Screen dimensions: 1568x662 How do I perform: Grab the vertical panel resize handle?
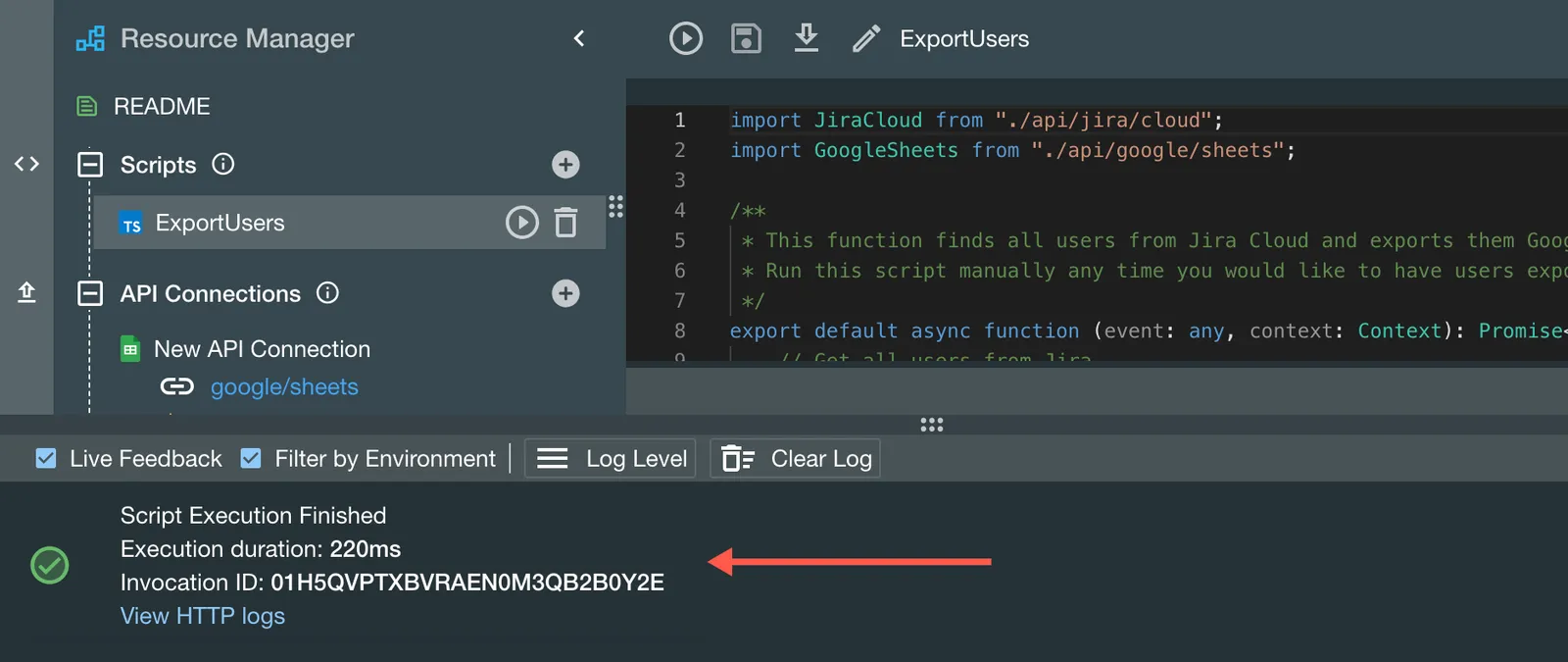(615, 206)
